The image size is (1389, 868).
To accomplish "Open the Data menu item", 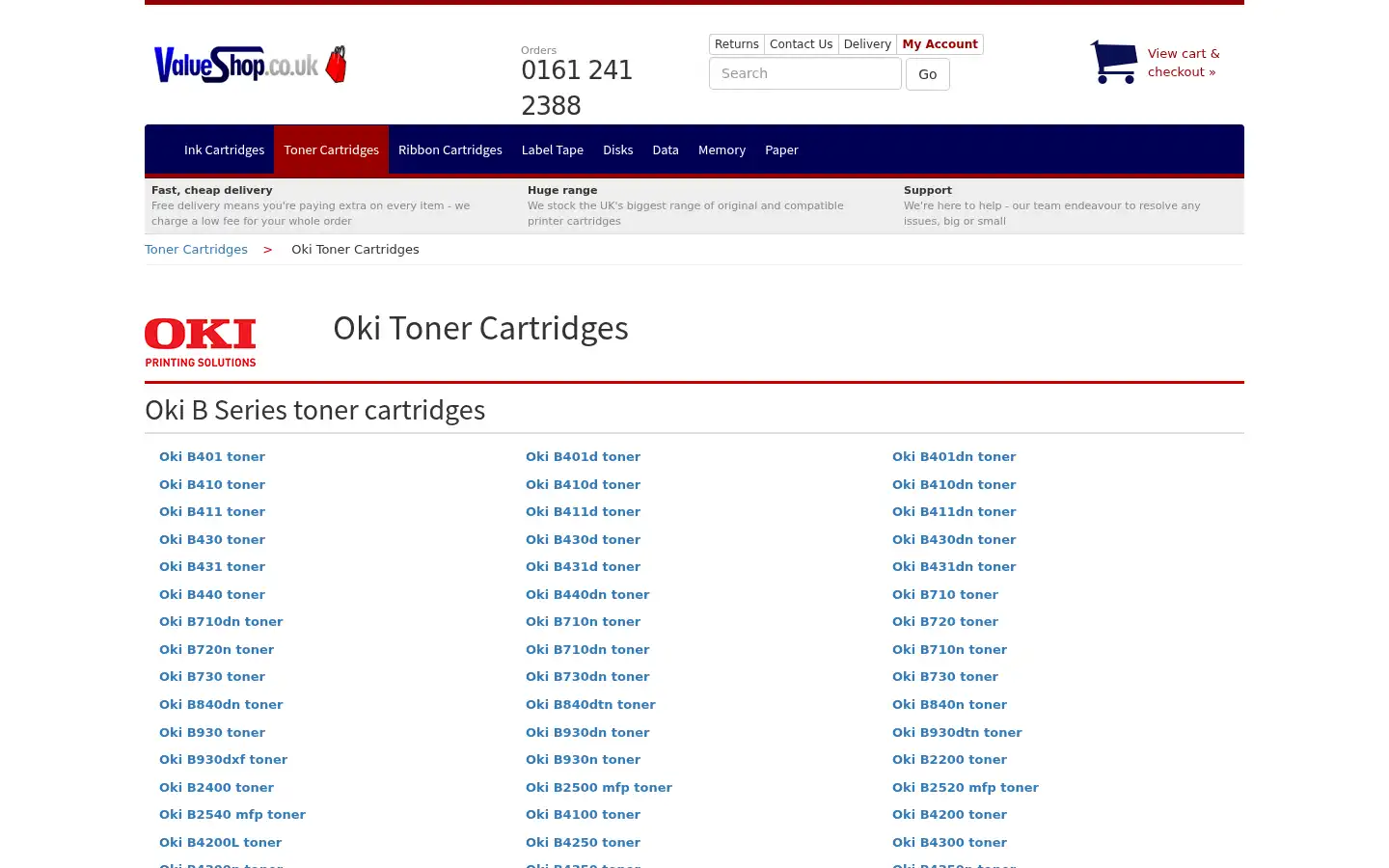I will (666, 149).
